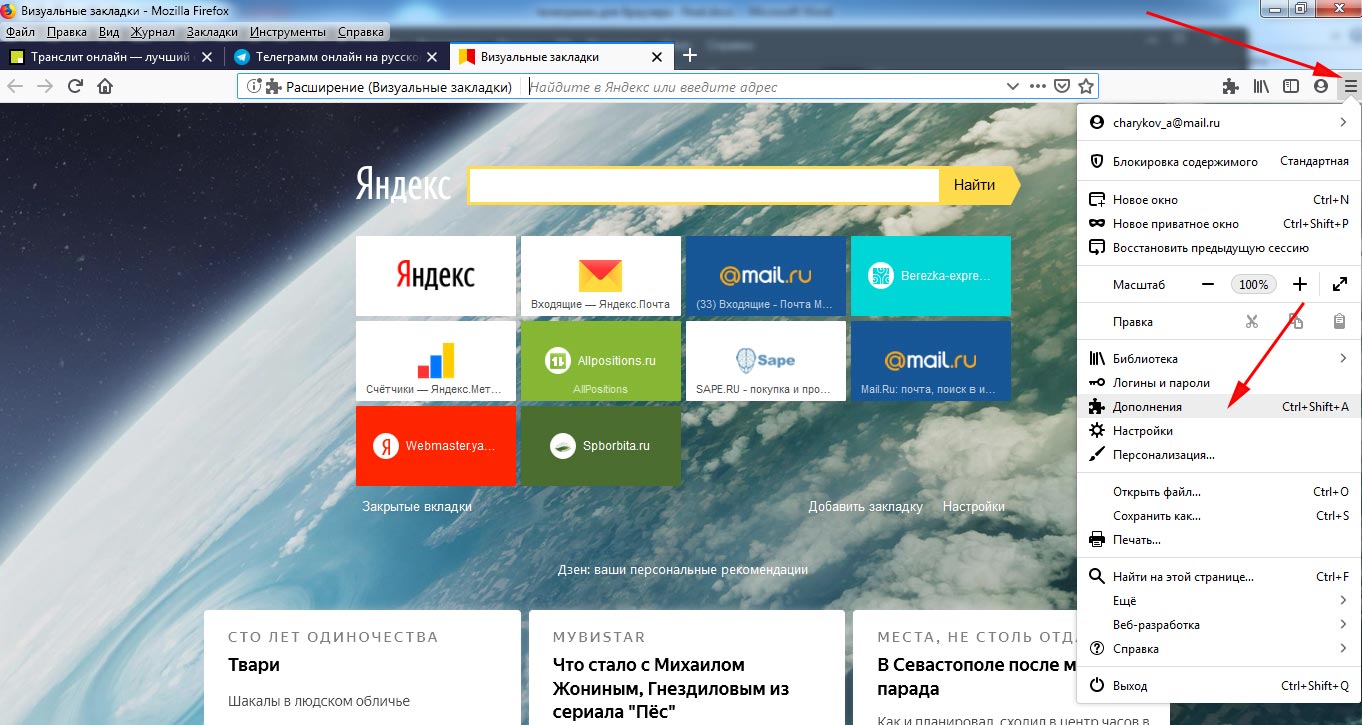This screenshot has height=725, width=1362.
Task: Close the Визуальные закладки tab
Action: (656, 57)
